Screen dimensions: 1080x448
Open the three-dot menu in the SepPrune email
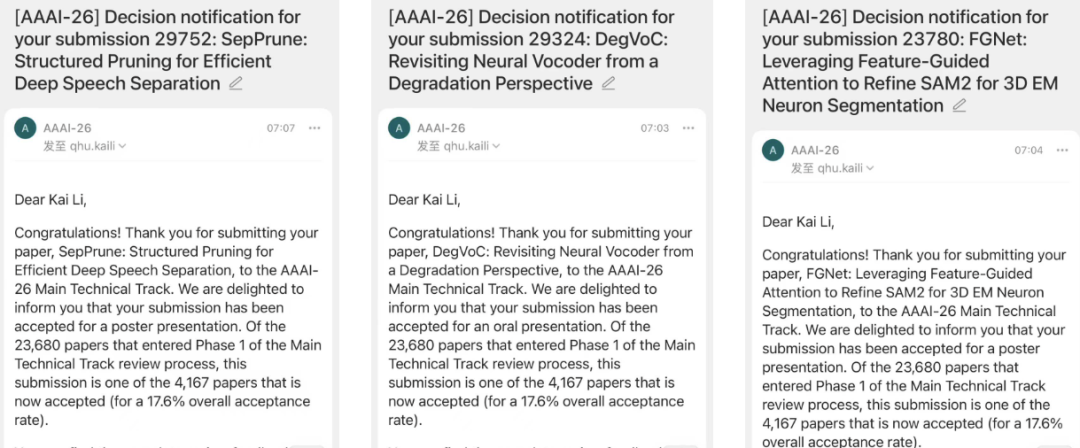point(314,128)
